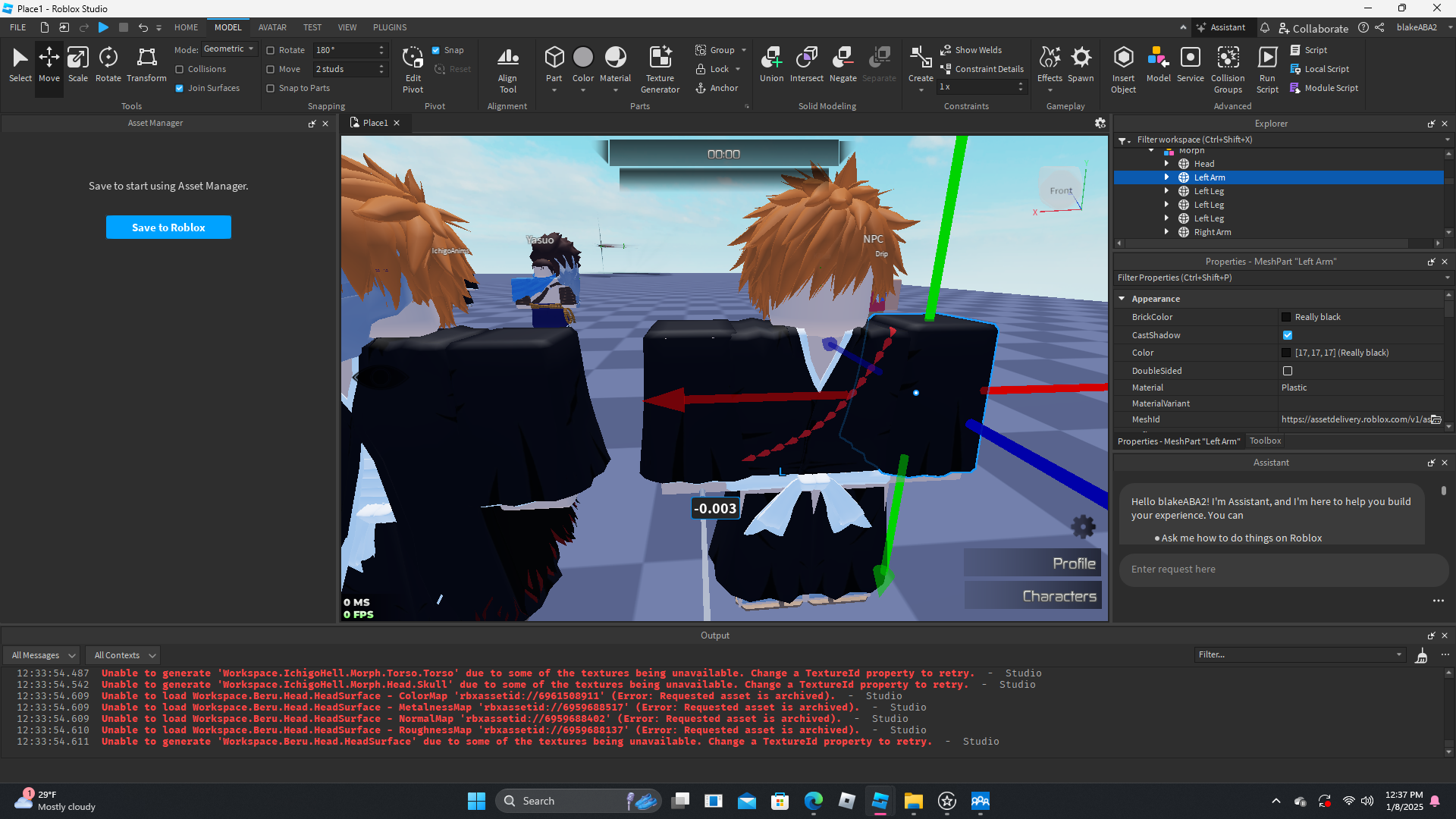Click the BrickColor Really black swatch

tap(1286, 317)
